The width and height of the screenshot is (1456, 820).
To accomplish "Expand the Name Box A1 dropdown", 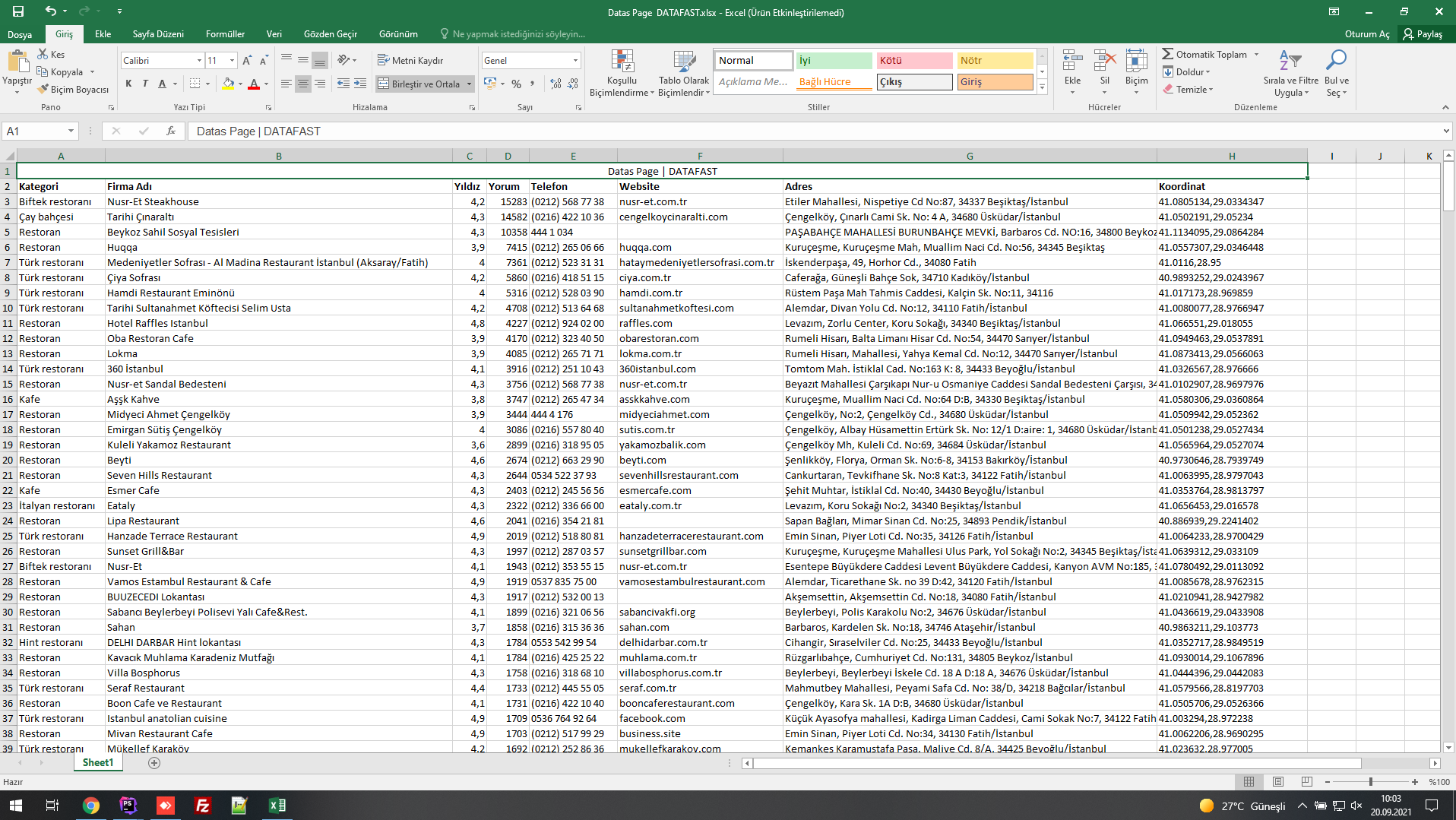I will pyautogui.click(x=71, y=131).
